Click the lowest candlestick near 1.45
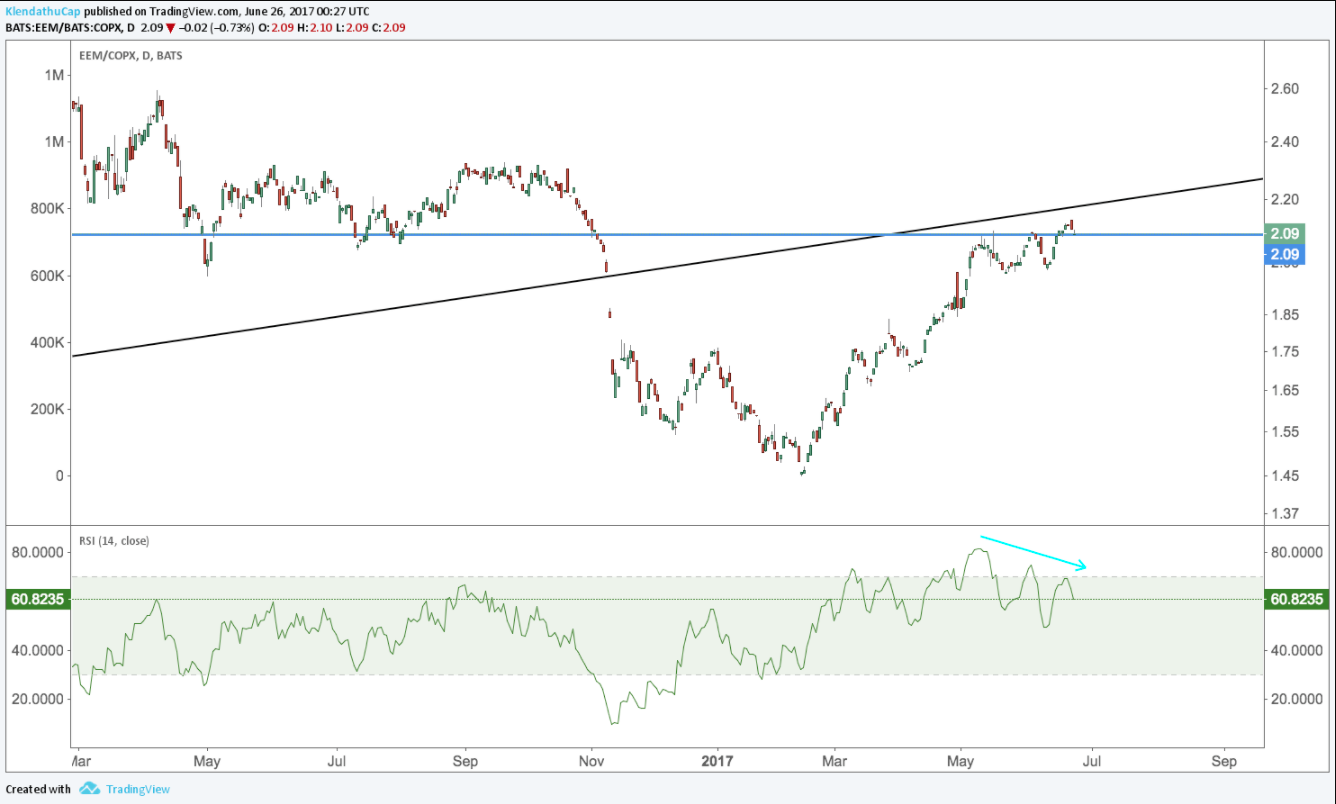 coord(803,471)
